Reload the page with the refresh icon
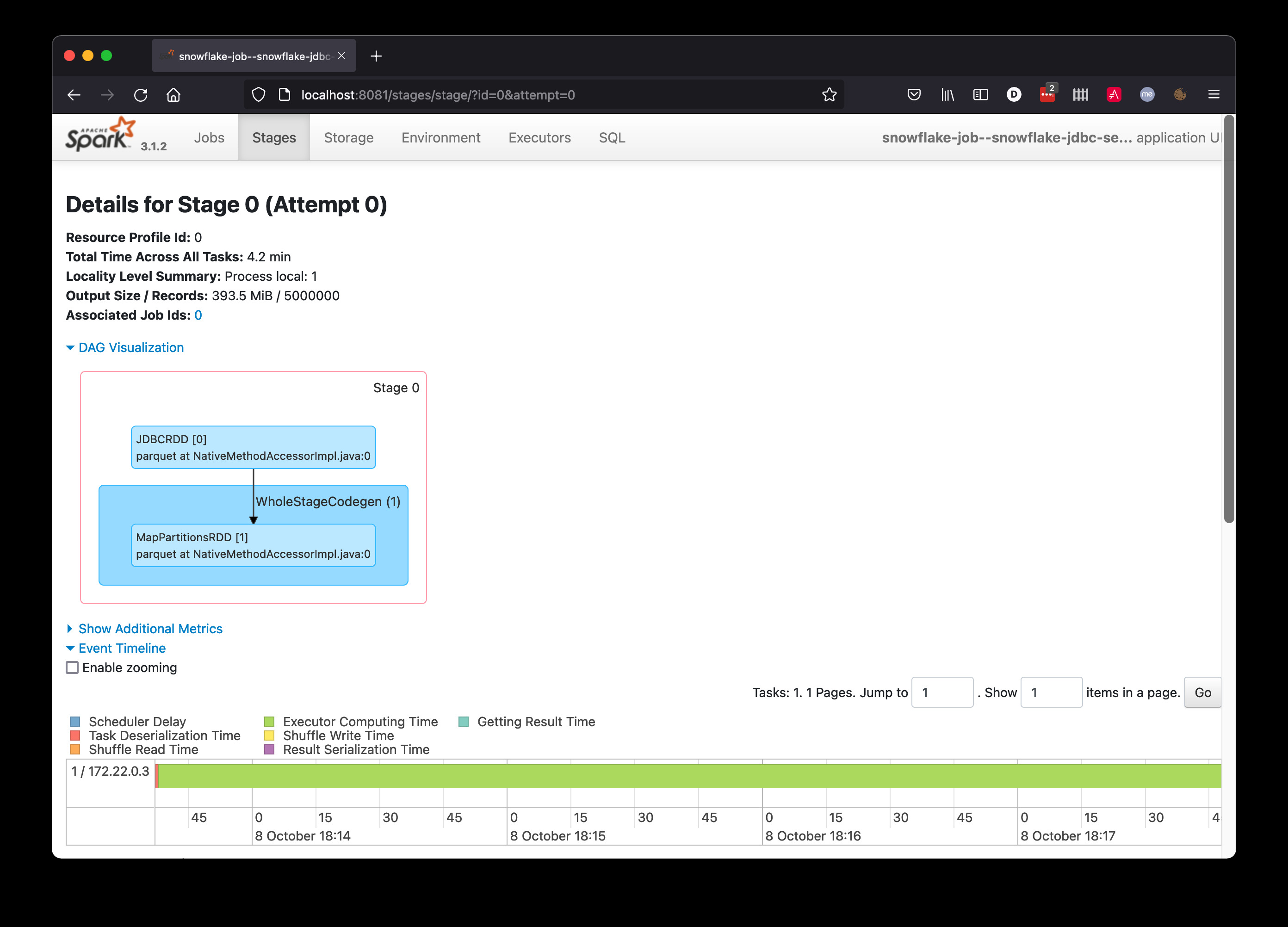 140,95
